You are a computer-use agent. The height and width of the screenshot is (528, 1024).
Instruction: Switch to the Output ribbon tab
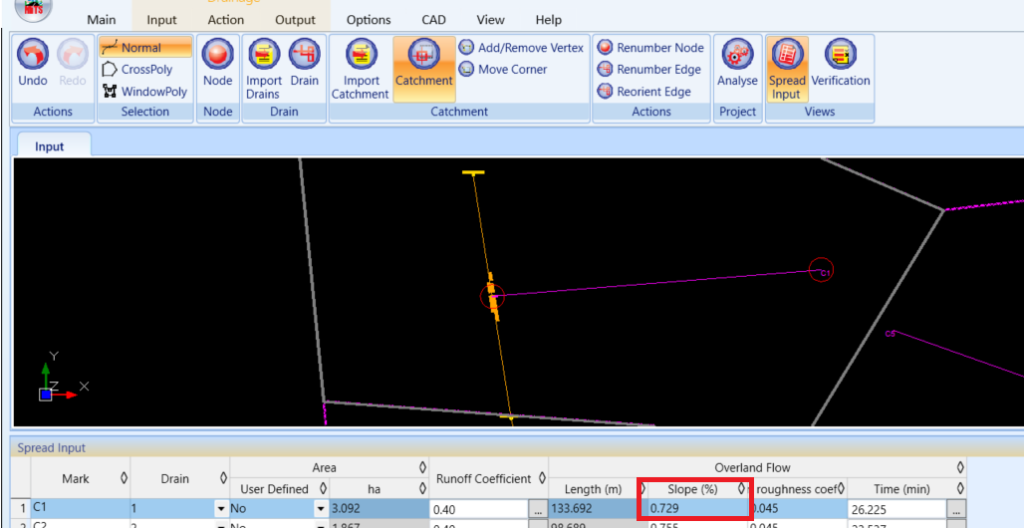coord(295,20)
